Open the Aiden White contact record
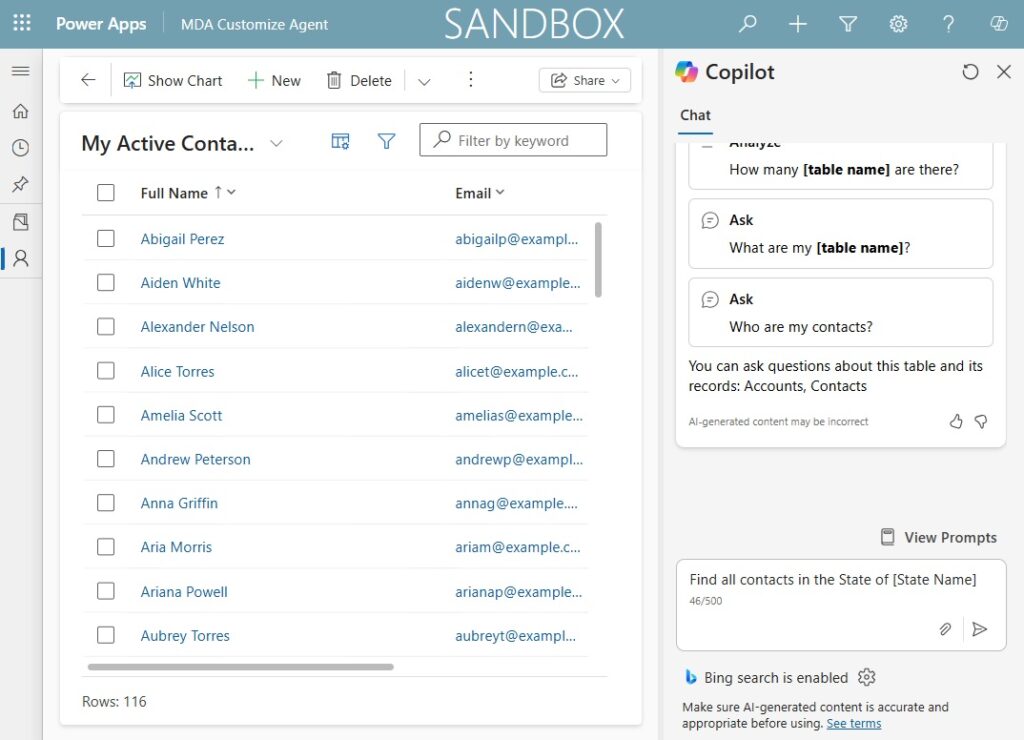Image resolution: width=1024 pixels, height=740 pixels. click(x=180, y=283)
